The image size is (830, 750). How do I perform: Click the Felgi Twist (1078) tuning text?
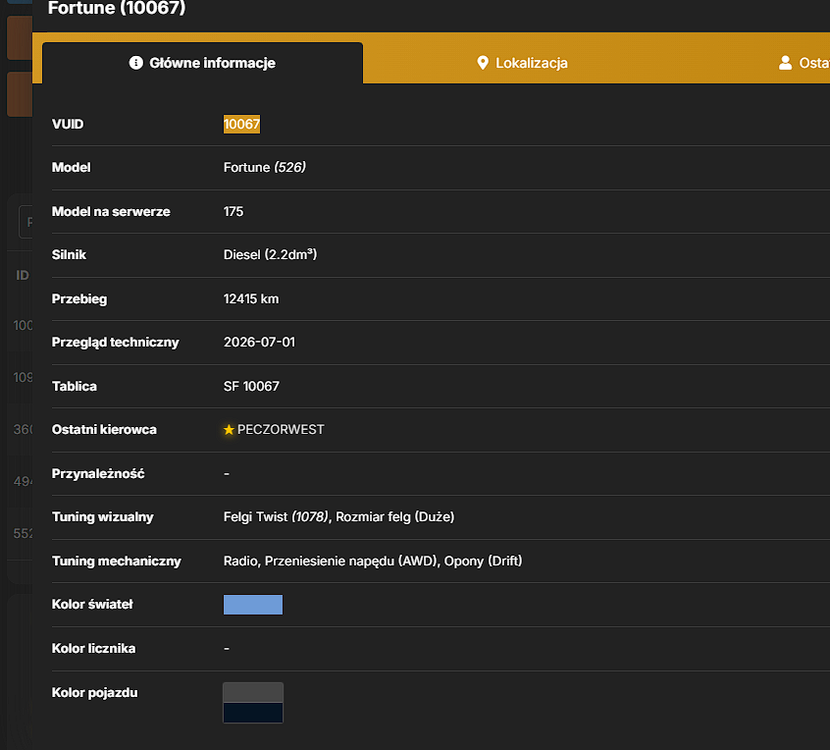(276, 517)
